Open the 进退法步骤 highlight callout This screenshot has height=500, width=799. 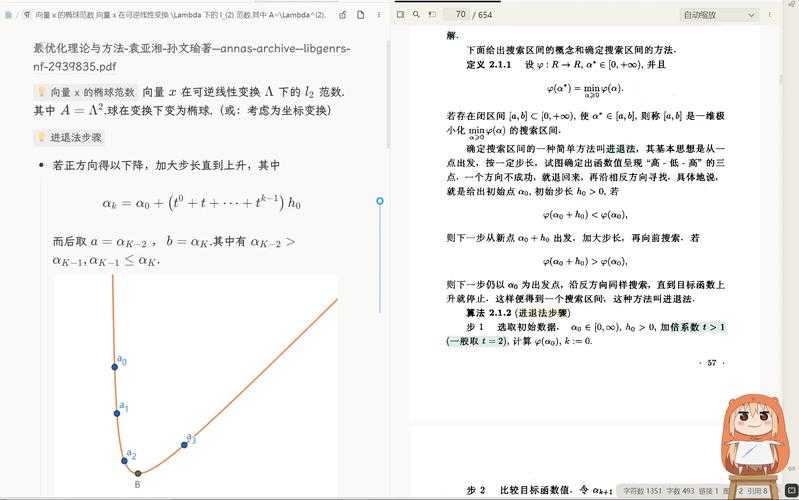[69, 138]
